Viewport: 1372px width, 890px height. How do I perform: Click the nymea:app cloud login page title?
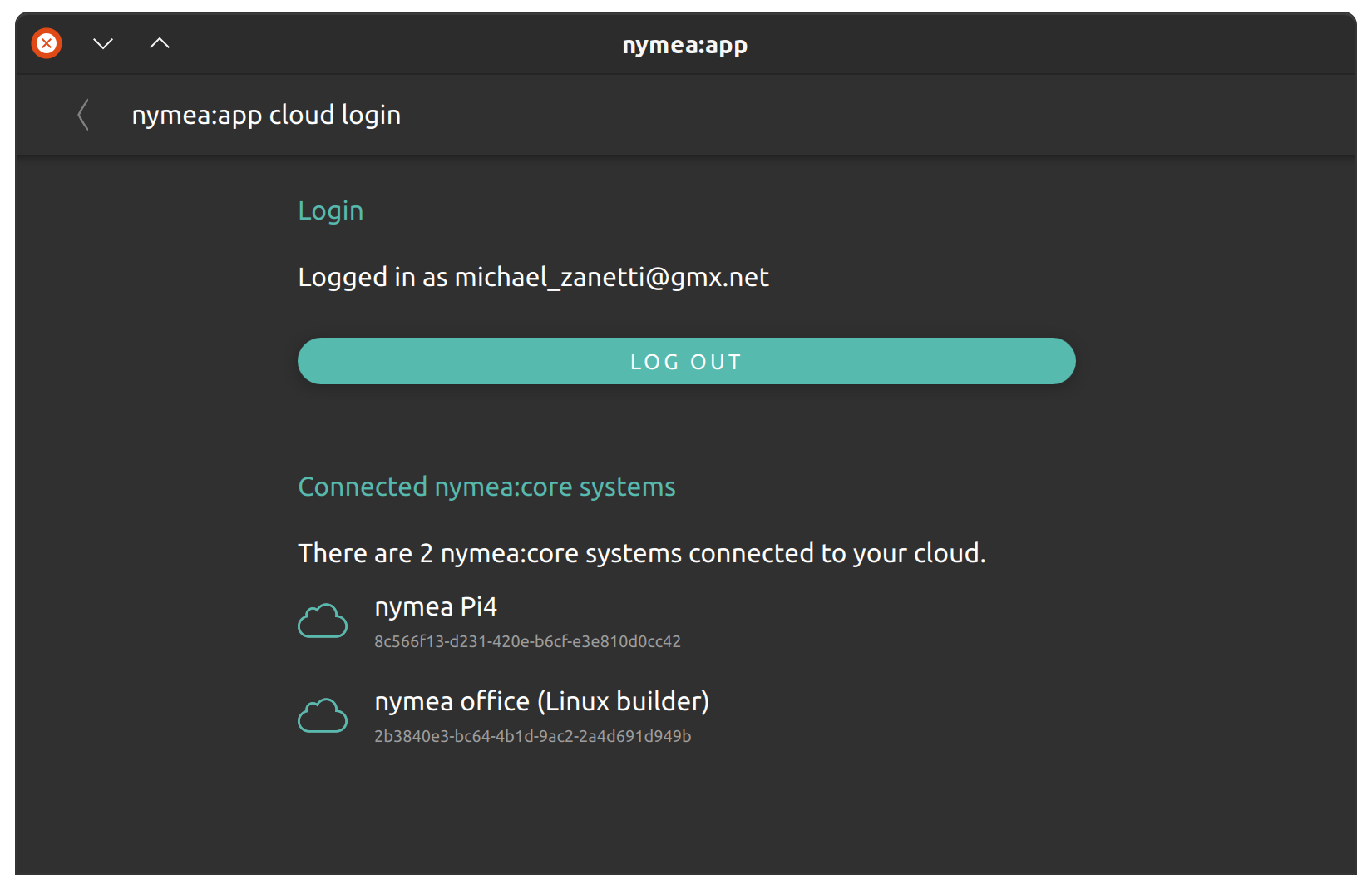(x=266, y=115)
